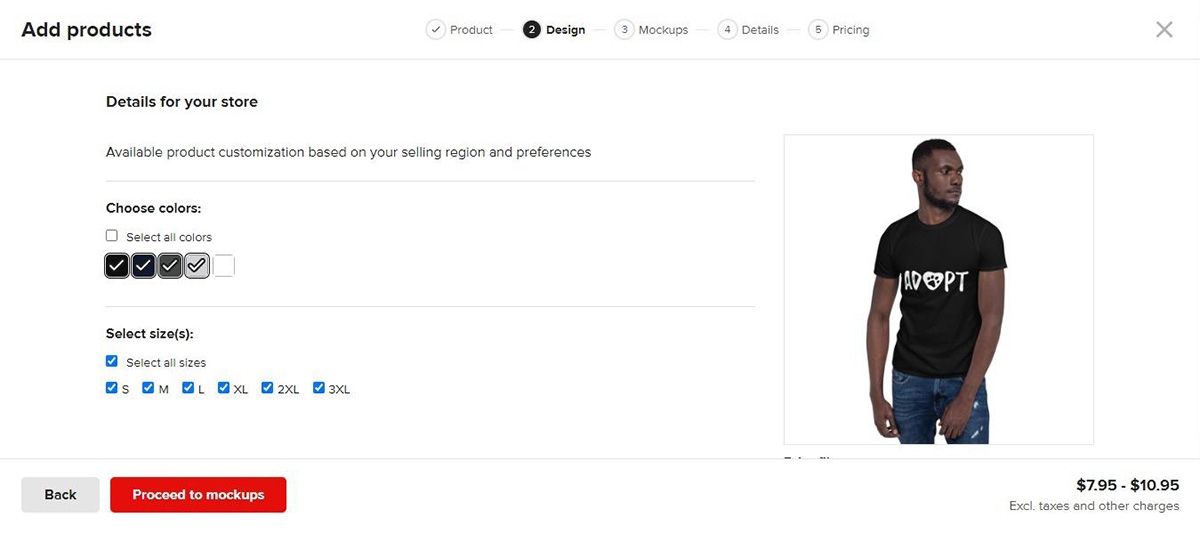
Task: Close the Add products dialog
Action: [x=1164, y=30]
